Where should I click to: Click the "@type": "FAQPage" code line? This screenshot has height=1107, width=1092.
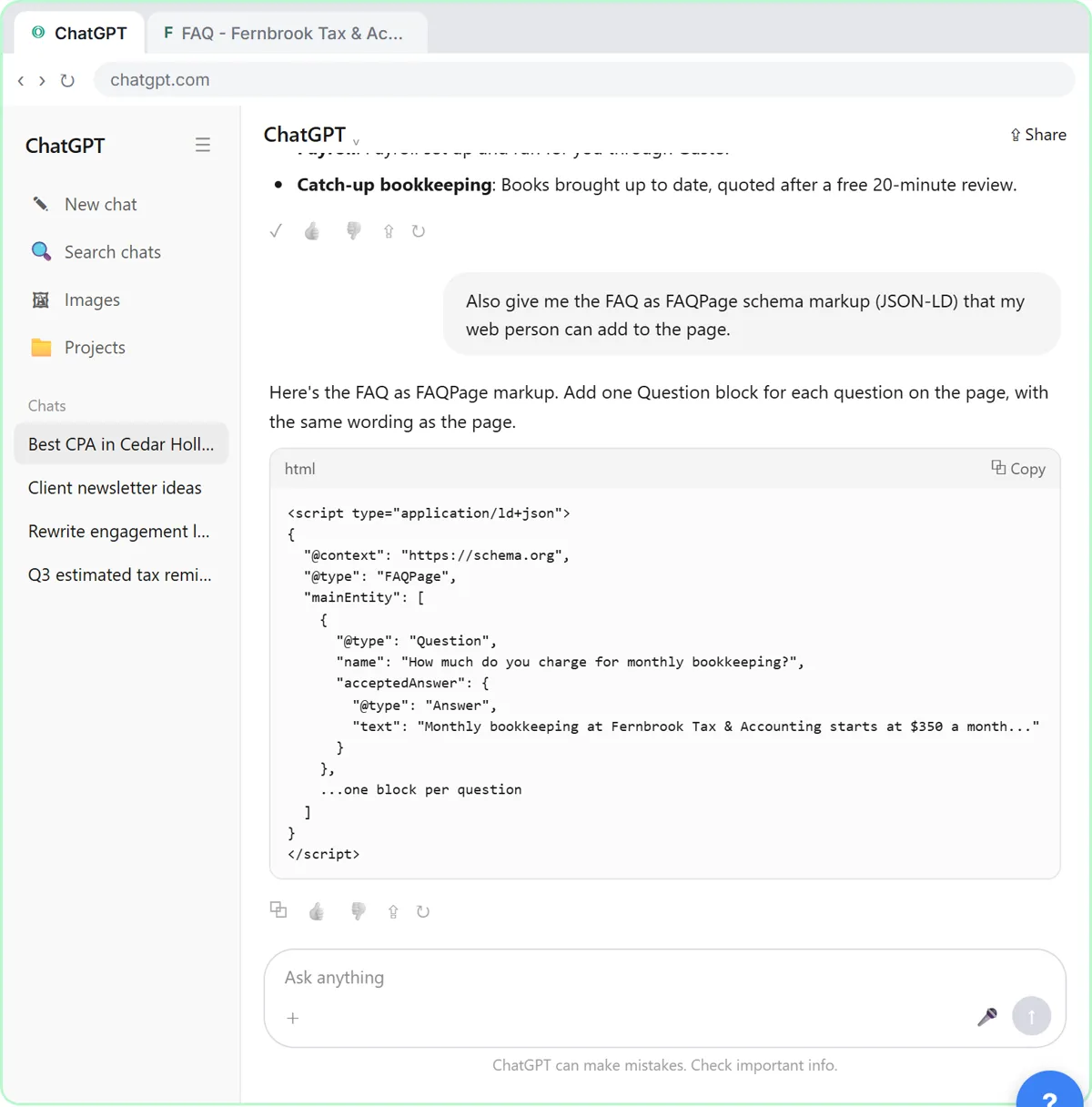tap(380, 576)
